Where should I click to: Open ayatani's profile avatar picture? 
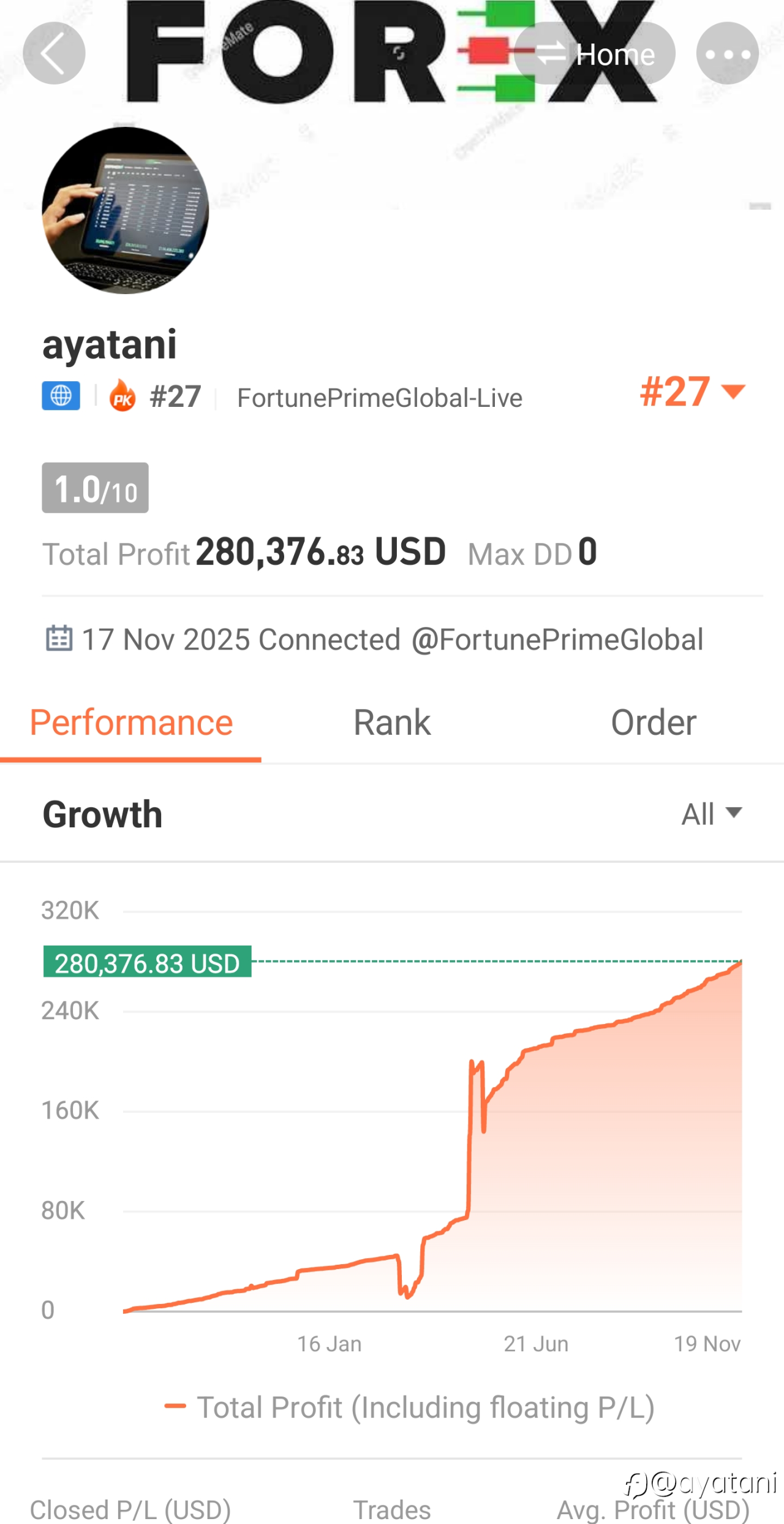tap(126, 210)
